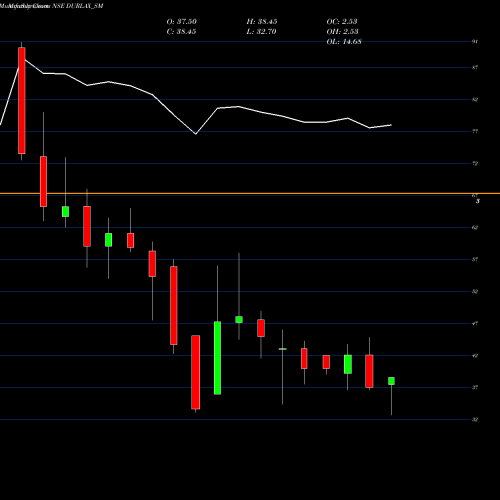Click the 42 price axis label
Image resolution: width=500 pixels, height=500 pixels.
tap(475, 355)
